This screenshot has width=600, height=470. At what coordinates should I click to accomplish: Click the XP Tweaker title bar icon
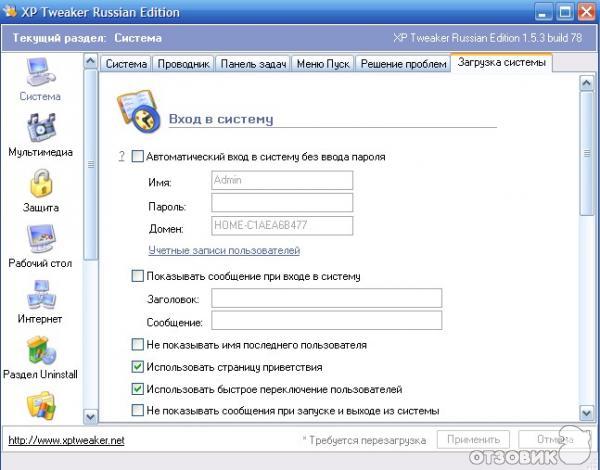[10, 11]
